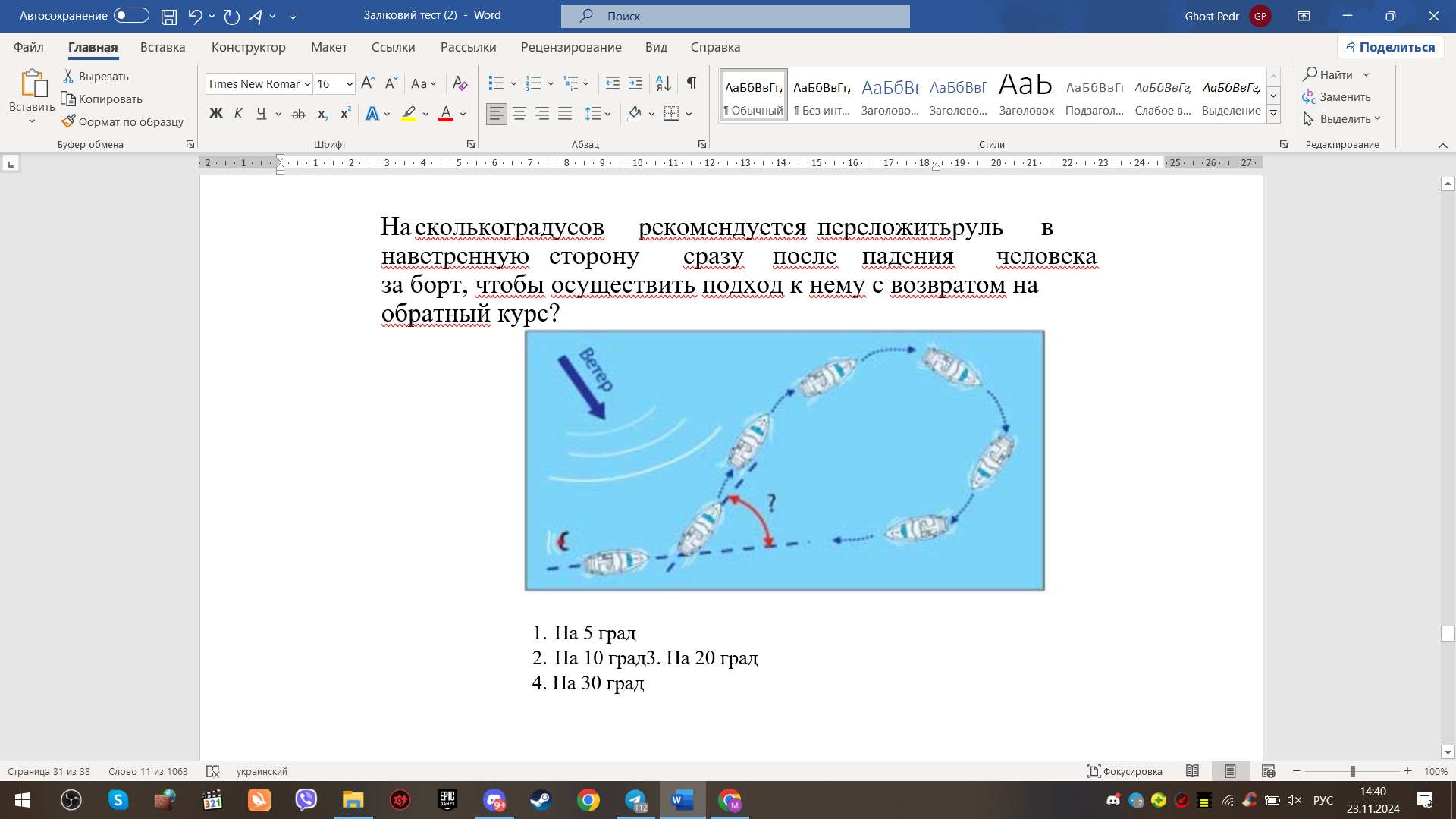This screenshot has width=1456, height=819.
Task: Click the search (Поиск) field
Action: [736, 16]
